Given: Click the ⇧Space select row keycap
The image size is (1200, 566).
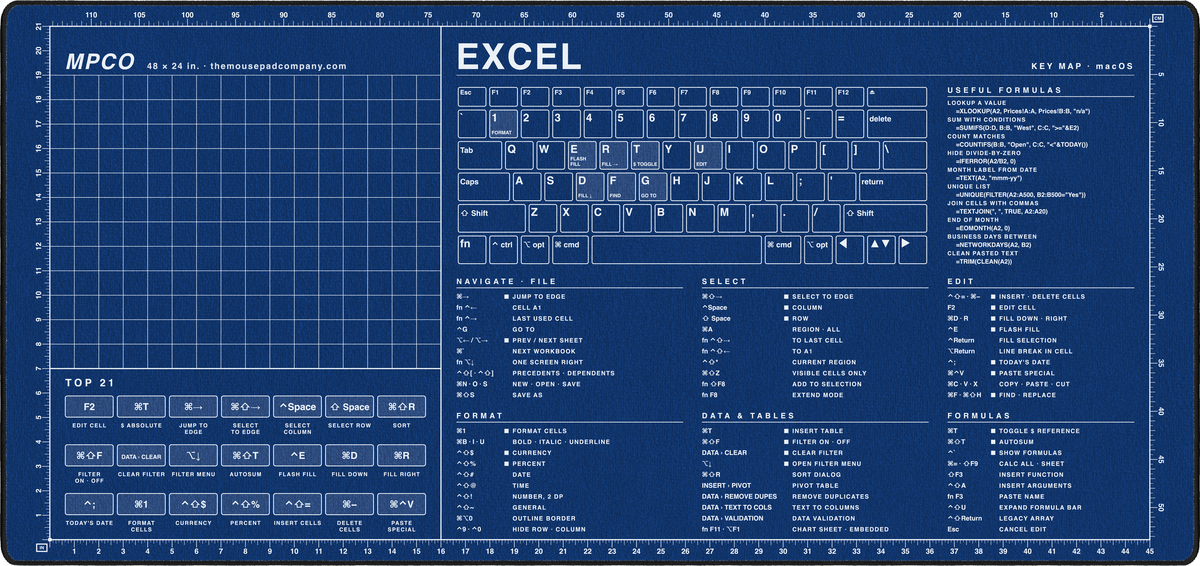Looking at the screenshot, I should point(349,407).
